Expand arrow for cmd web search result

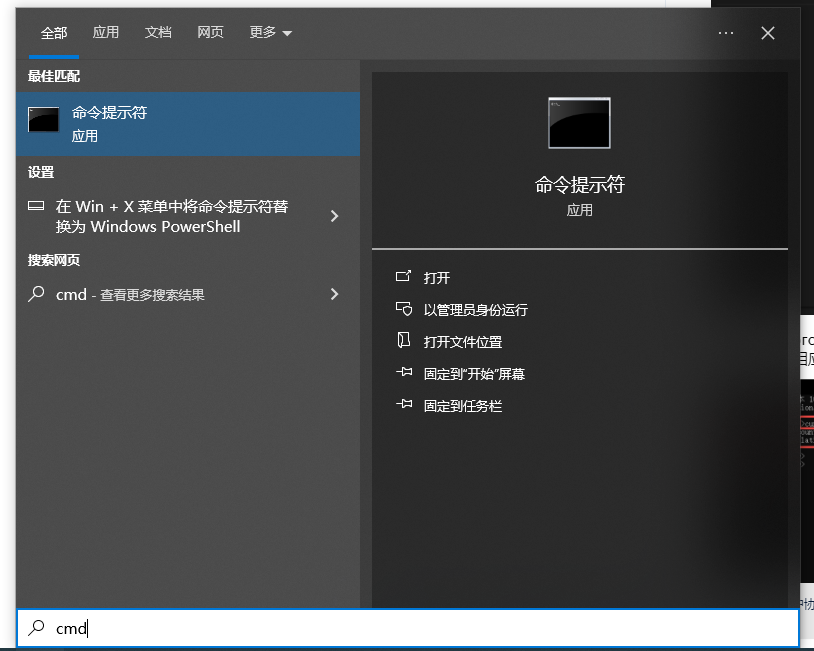334,294
